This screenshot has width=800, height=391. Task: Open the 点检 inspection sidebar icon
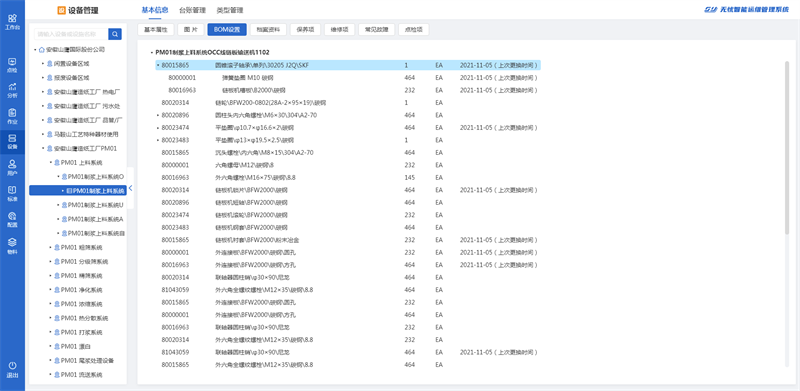12,65
